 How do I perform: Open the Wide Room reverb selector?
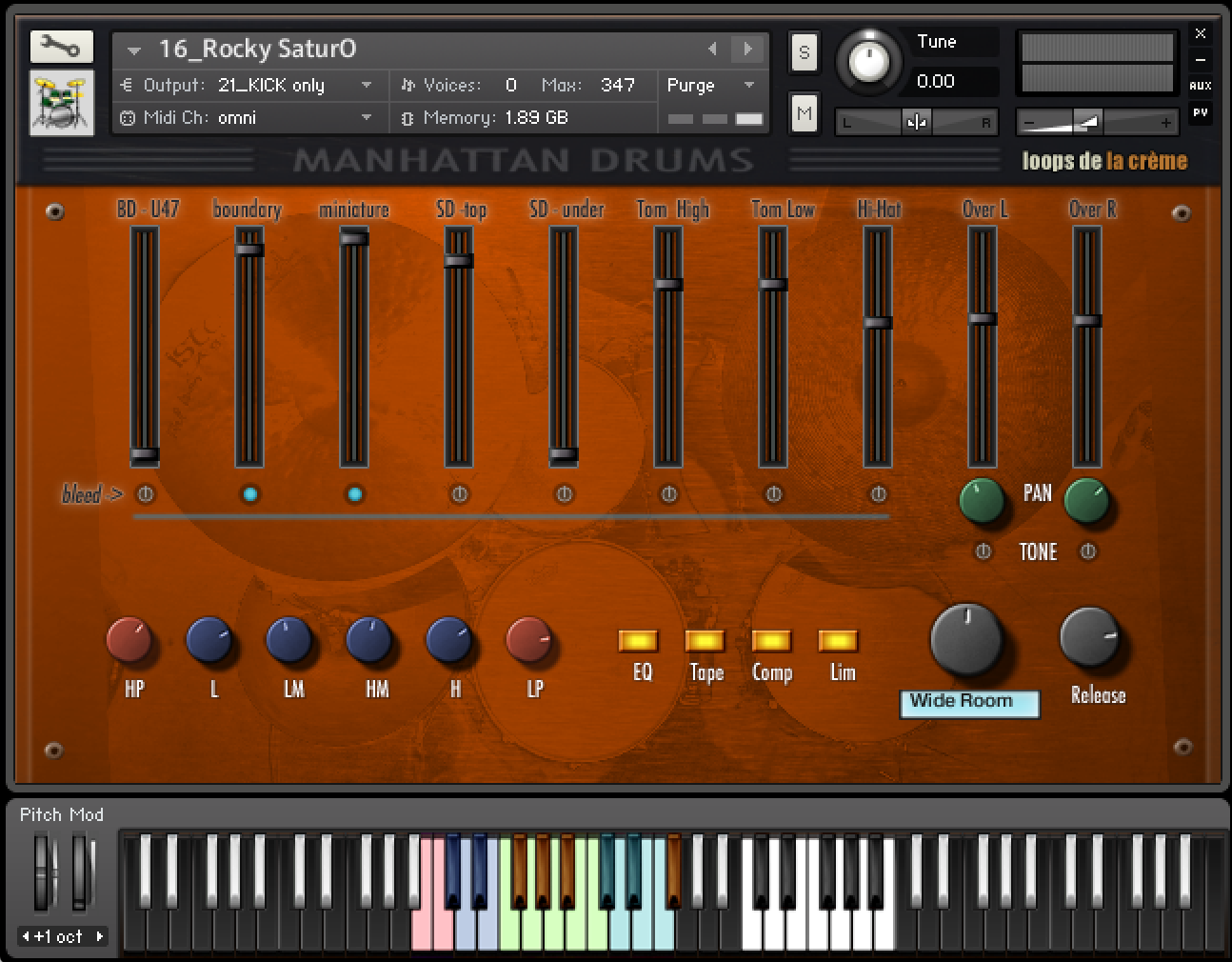969,703
